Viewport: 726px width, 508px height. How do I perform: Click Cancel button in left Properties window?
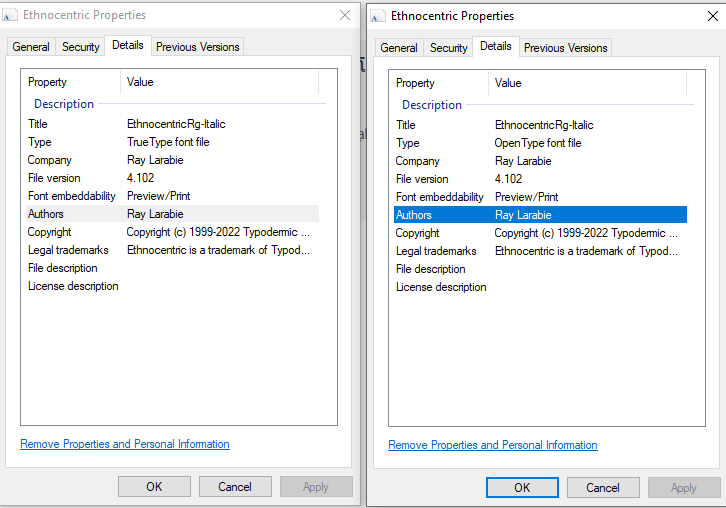click(x=235, y=487)
